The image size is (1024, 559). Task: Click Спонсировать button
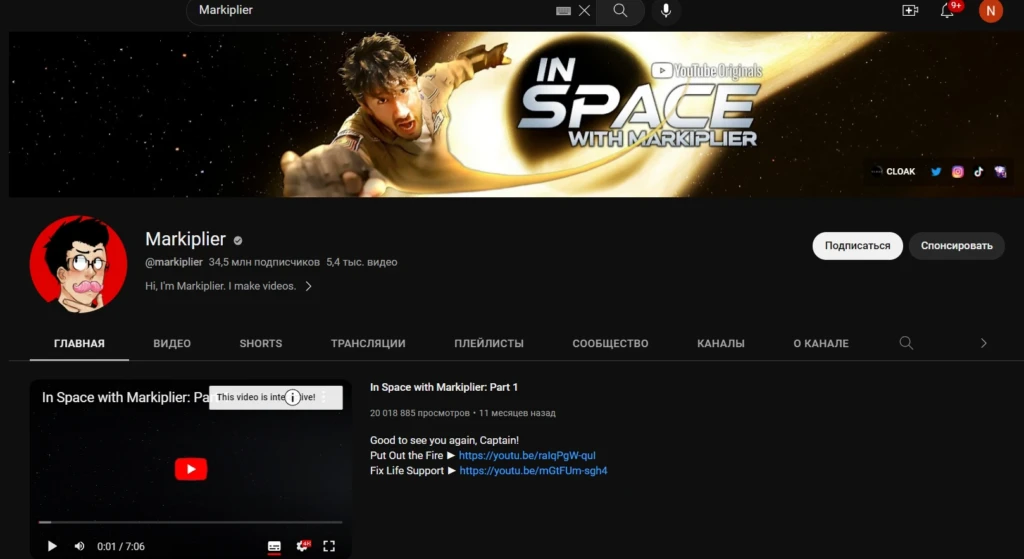[957, 246]
